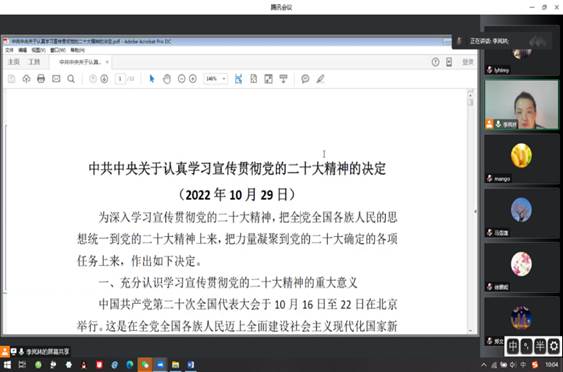Toggle full screen view icon
563x372 pixels.
269,79
